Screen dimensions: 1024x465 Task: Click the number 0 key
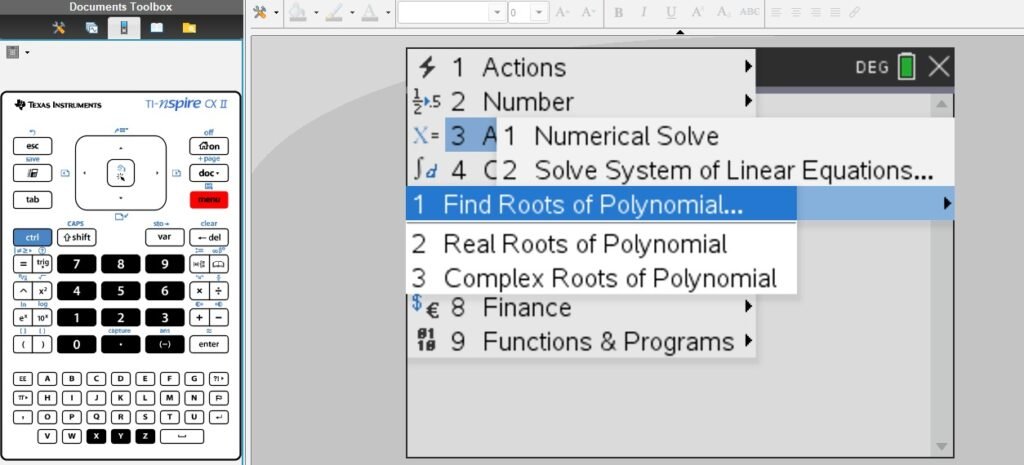click(x=76, y=344)
